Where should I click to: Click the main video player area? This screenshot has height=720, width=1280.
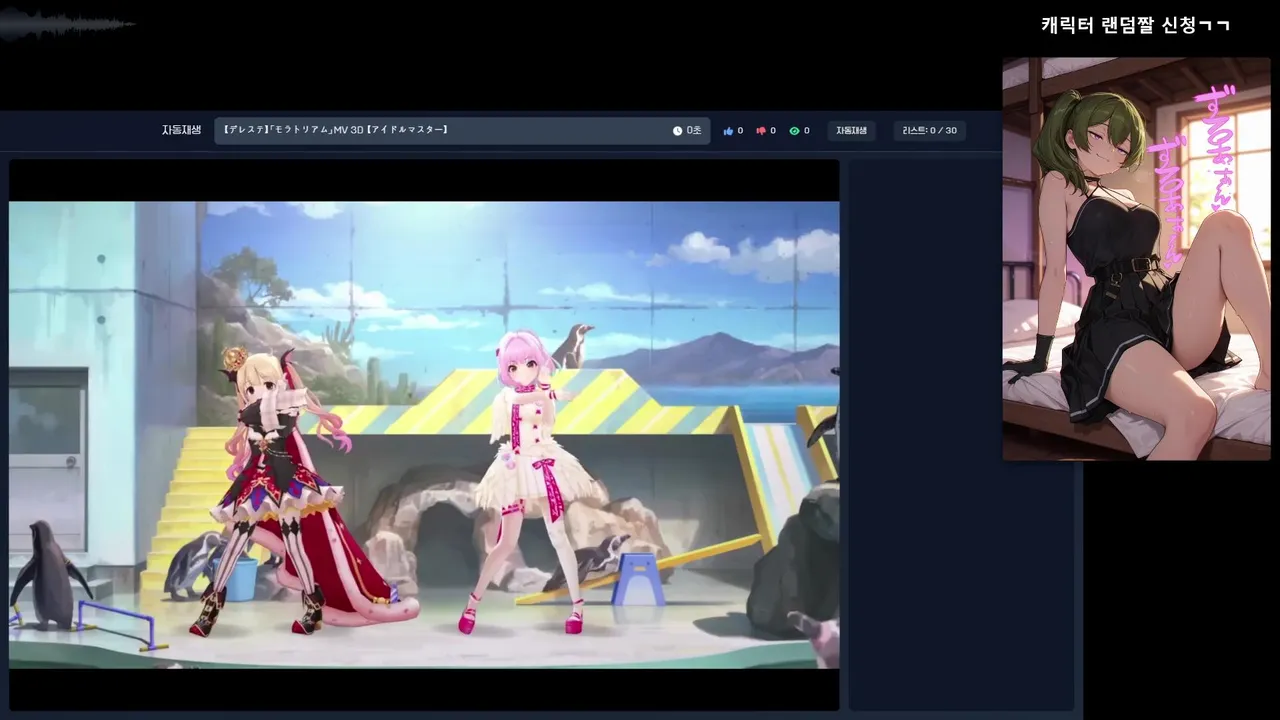tap(424, 435)
